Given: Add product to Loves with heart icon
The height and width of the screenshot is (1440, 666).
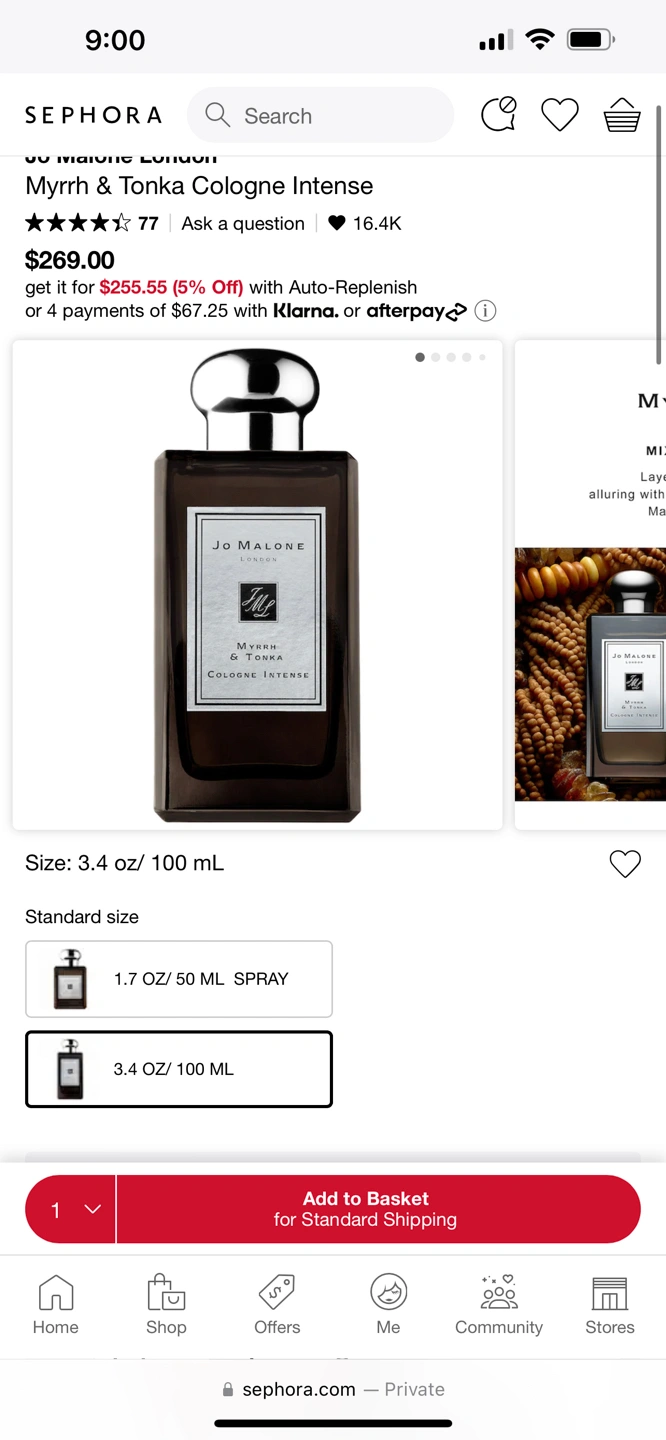Looking at the screenshot, I should 625,863.
